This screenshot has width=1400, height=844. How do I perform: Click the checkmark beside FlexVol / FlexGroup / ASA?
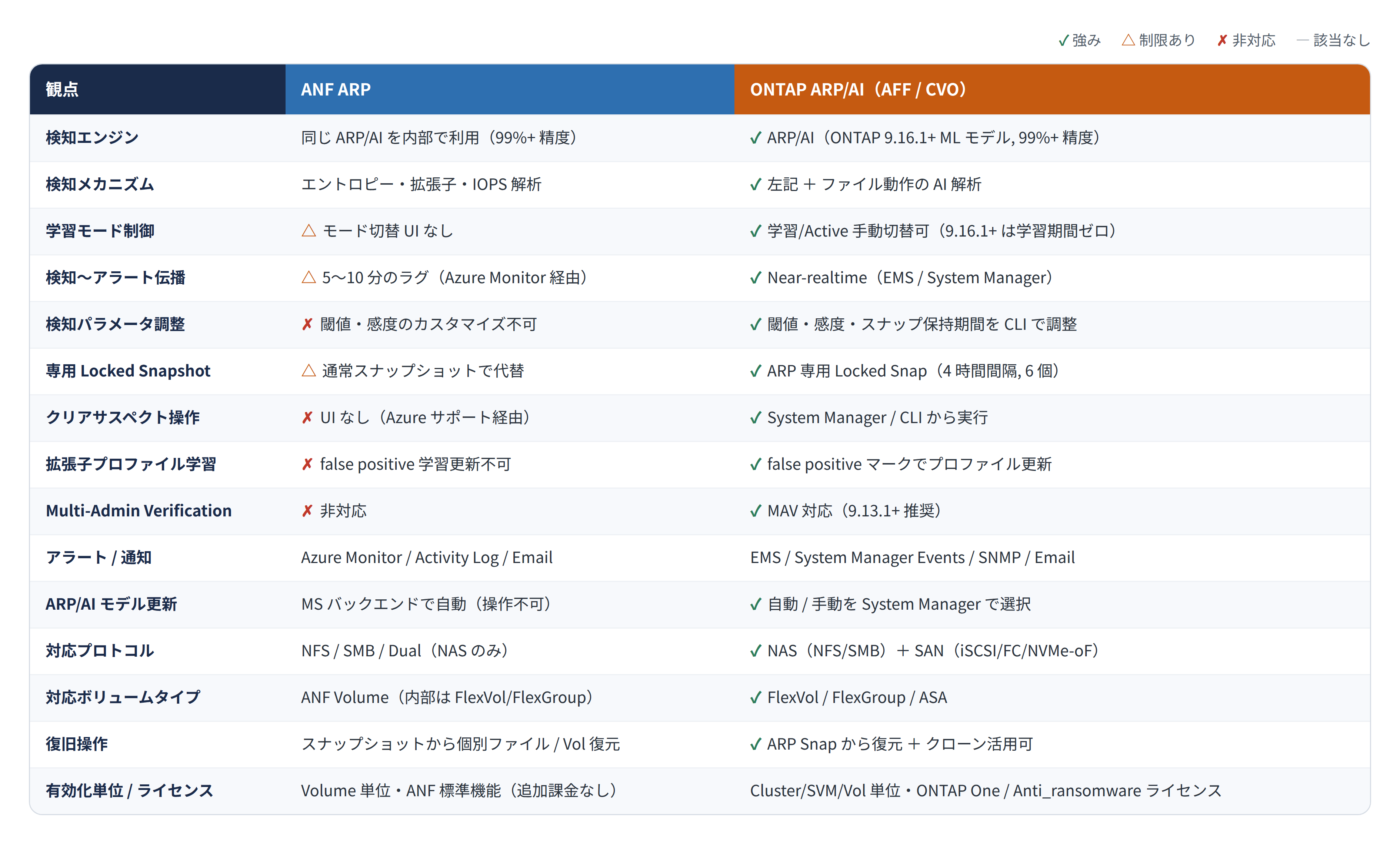click(756, 697)
